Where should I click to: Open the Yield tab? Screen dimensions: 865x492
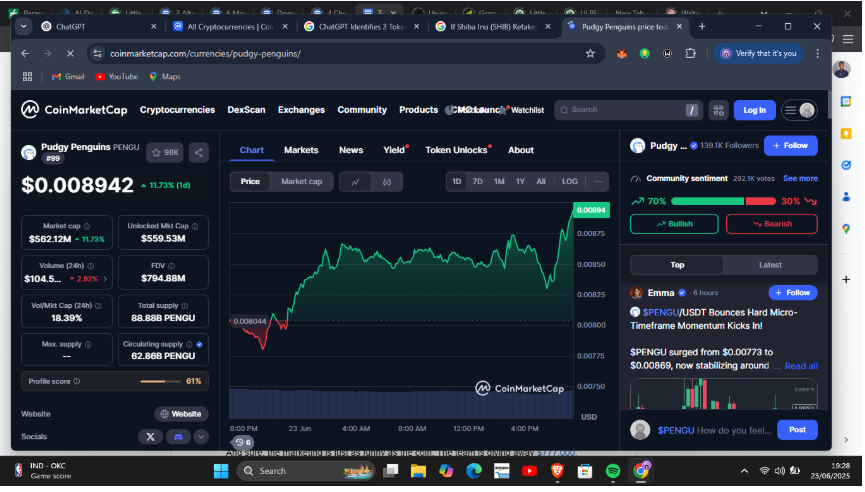394,150
